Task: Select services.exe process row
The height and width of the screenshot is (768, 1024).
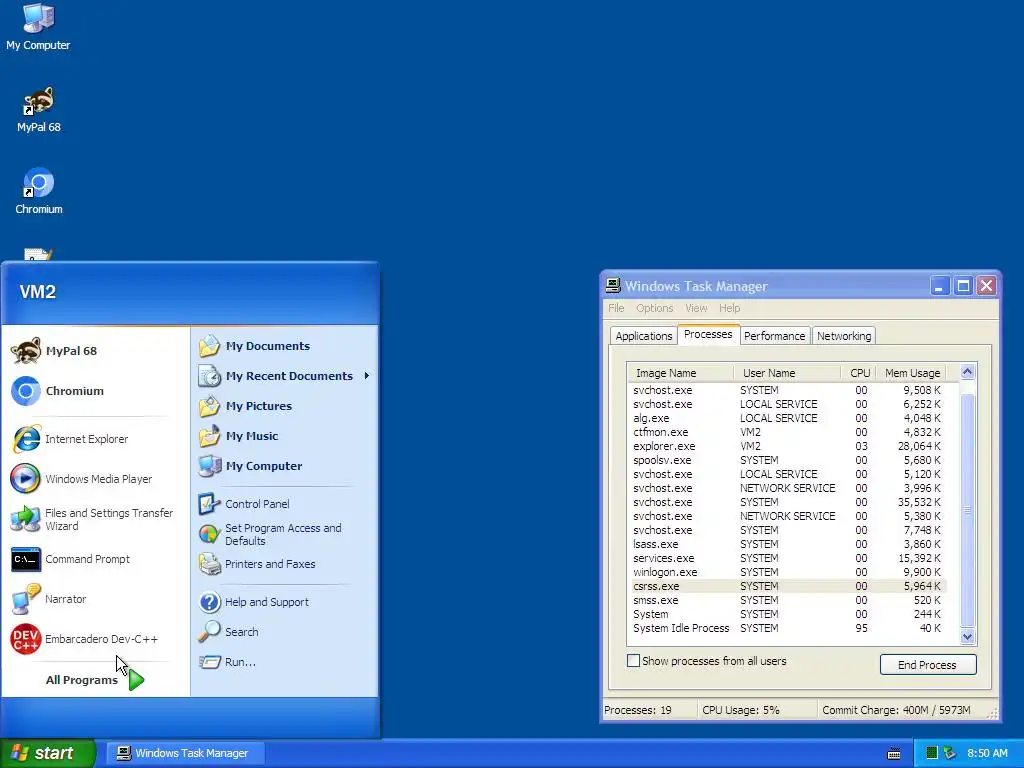Action: click(788, 558)
